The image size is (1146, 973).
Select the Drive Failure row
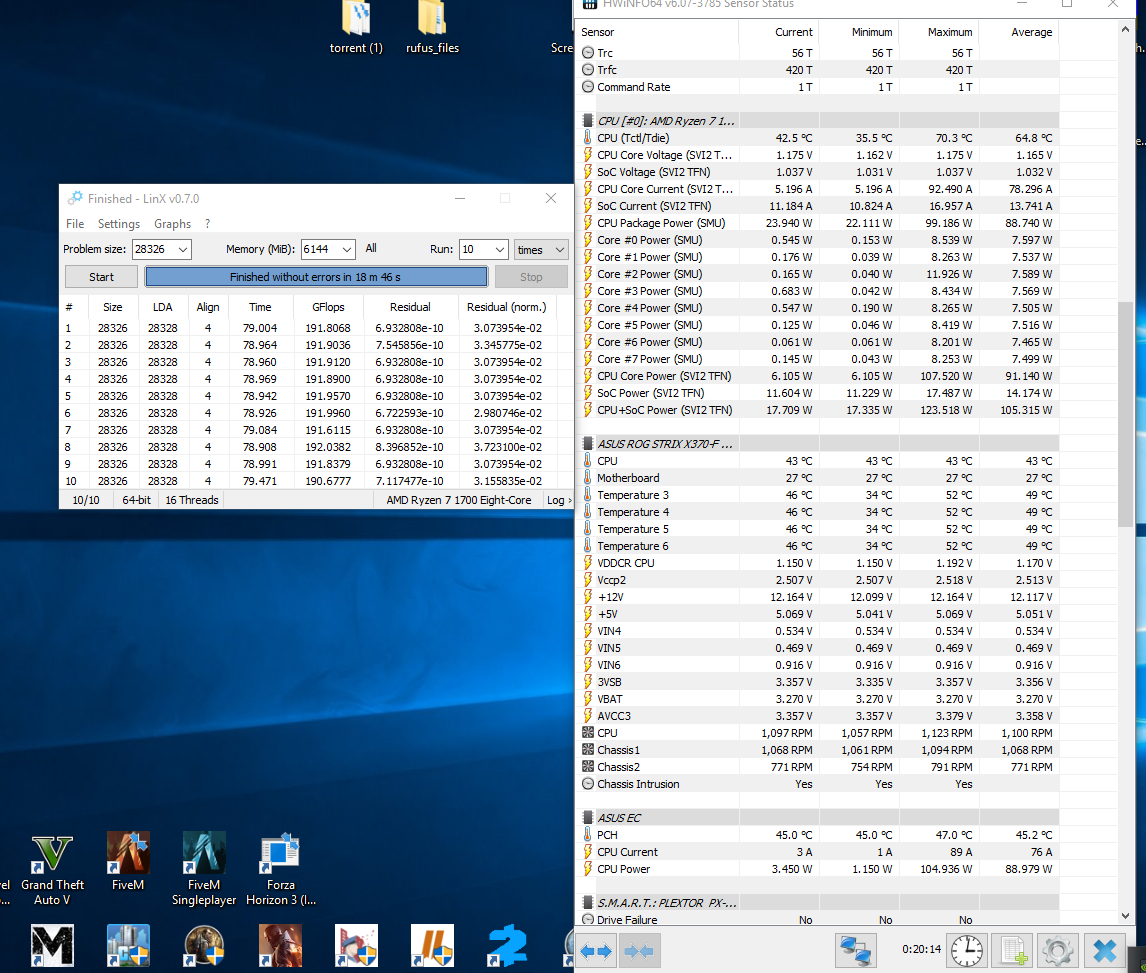click(817, 920)
